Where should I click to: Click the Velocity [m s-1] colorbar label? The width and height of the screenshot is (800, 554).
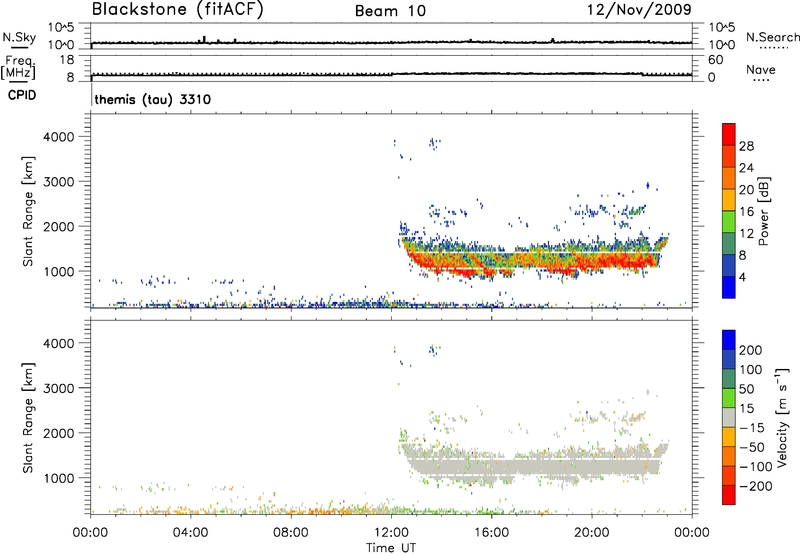[783, 417]
